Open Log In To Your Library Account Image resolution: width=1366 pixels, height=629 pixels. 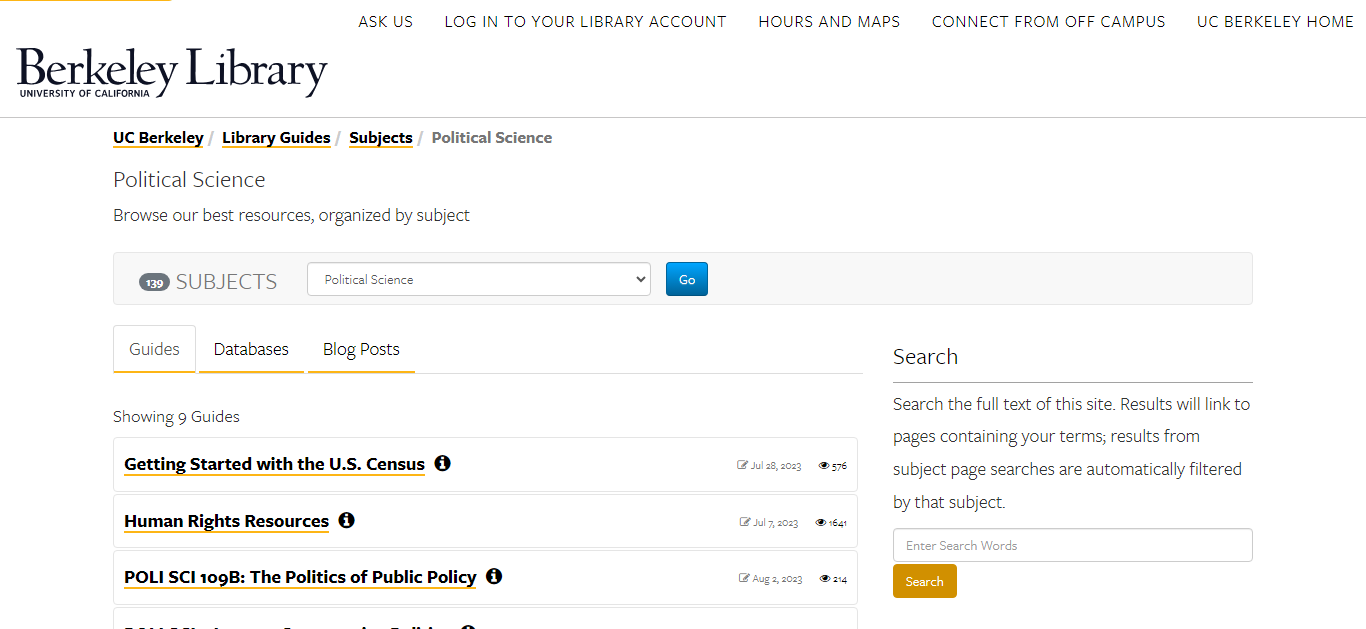tap(586, 22)
